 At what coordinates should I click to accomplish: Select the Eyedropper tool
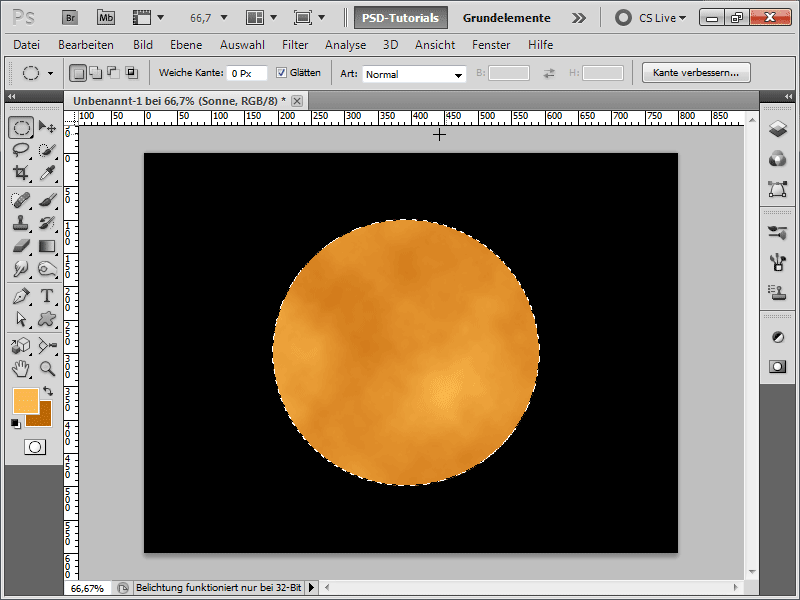coord(47,173)
